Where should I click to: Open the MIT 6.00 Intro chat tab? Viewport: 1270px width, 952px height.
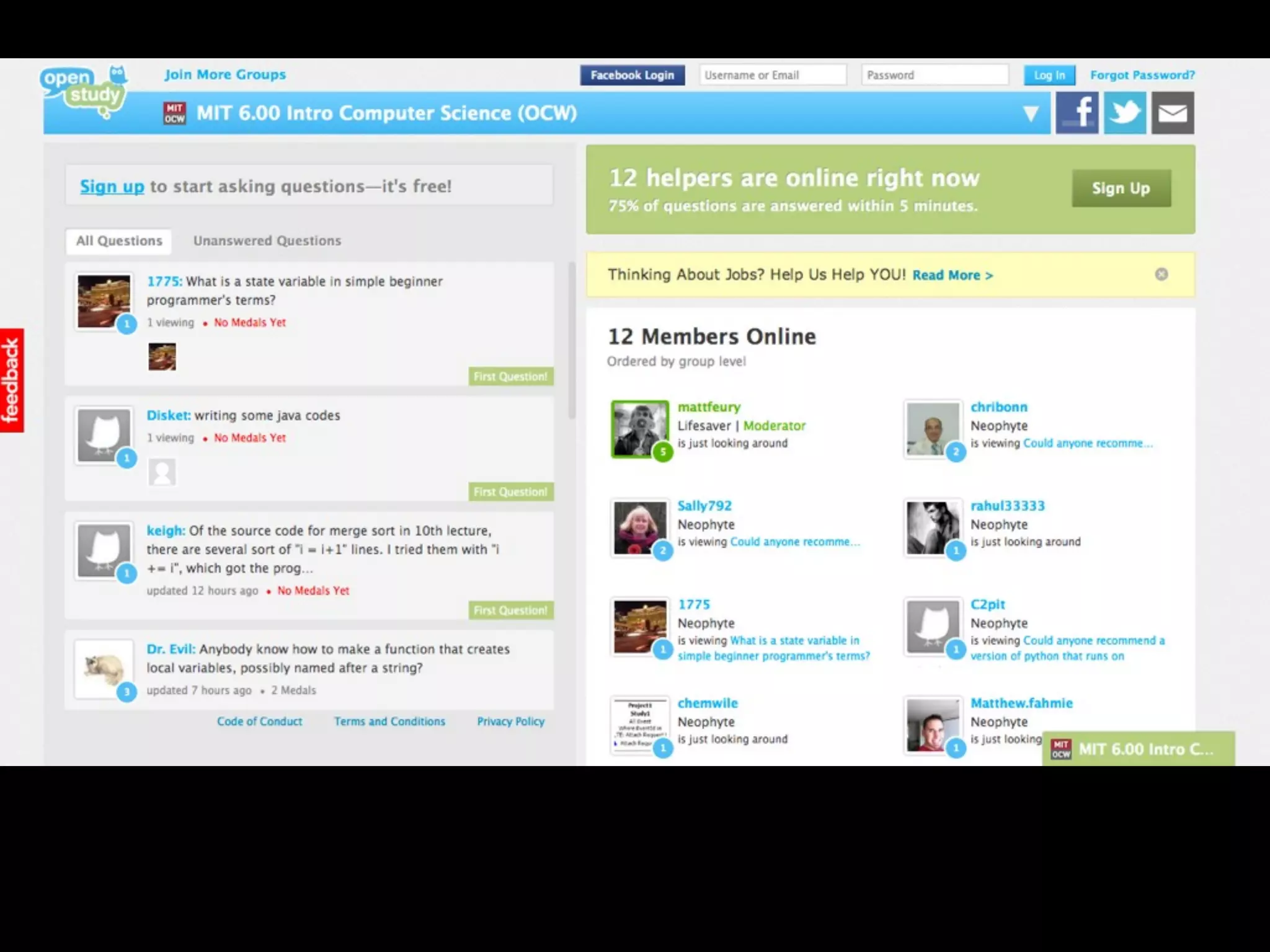pyautogui.click(x=1138, y=749)
